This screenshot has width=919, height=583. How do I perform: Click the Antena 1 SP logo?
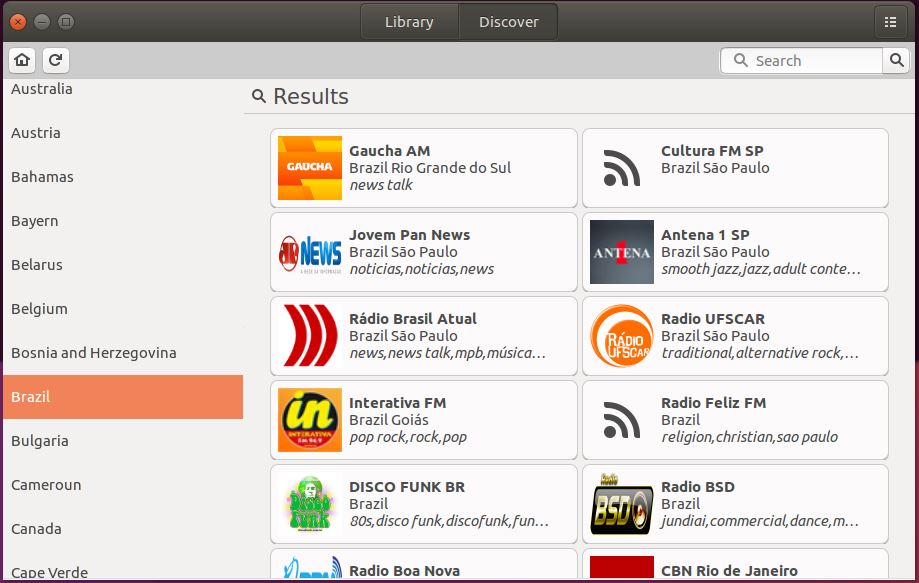(x=622, y=252)
